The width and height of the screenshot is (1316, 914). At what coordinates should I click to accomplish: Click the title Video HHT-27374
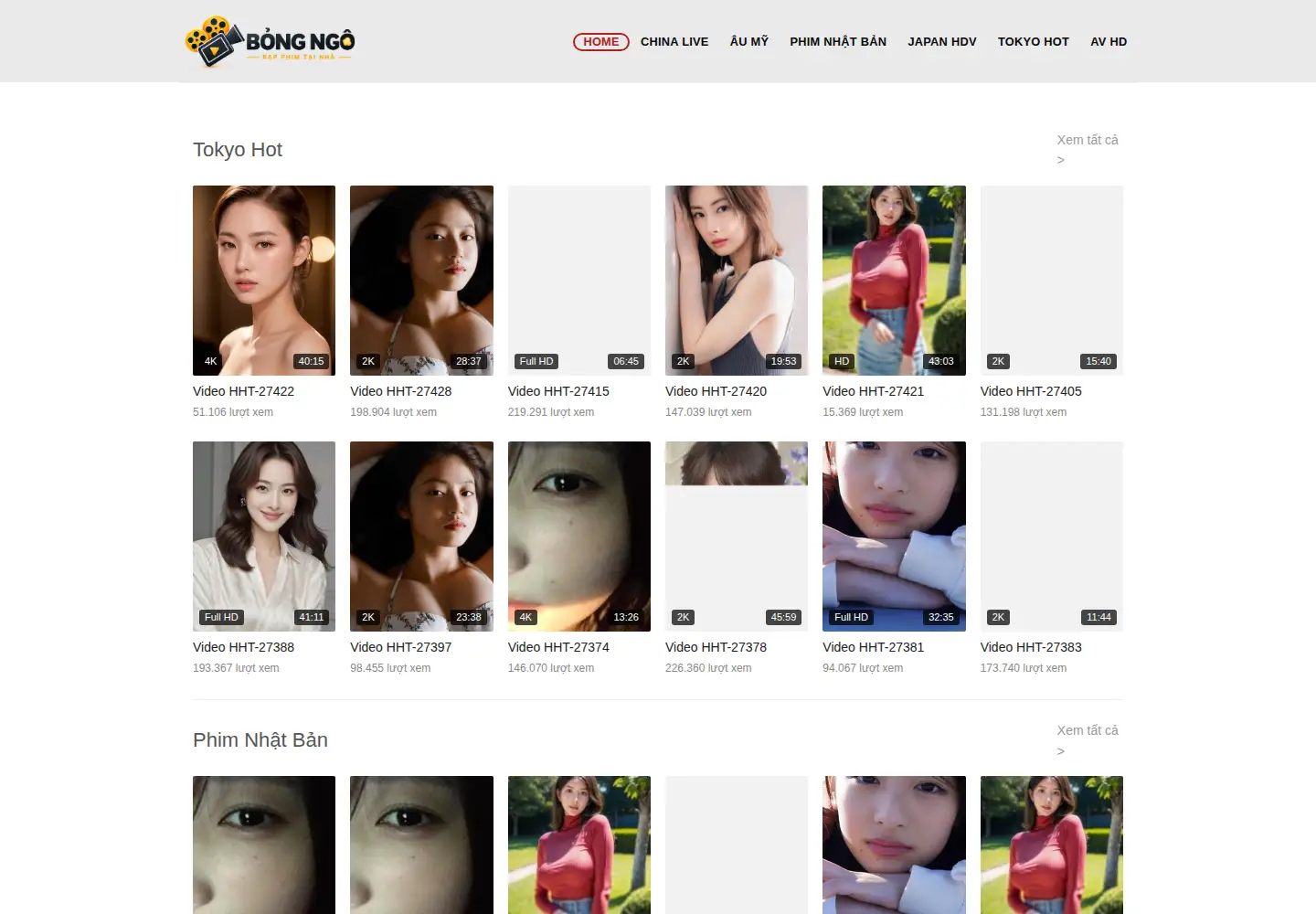(558, 647)
